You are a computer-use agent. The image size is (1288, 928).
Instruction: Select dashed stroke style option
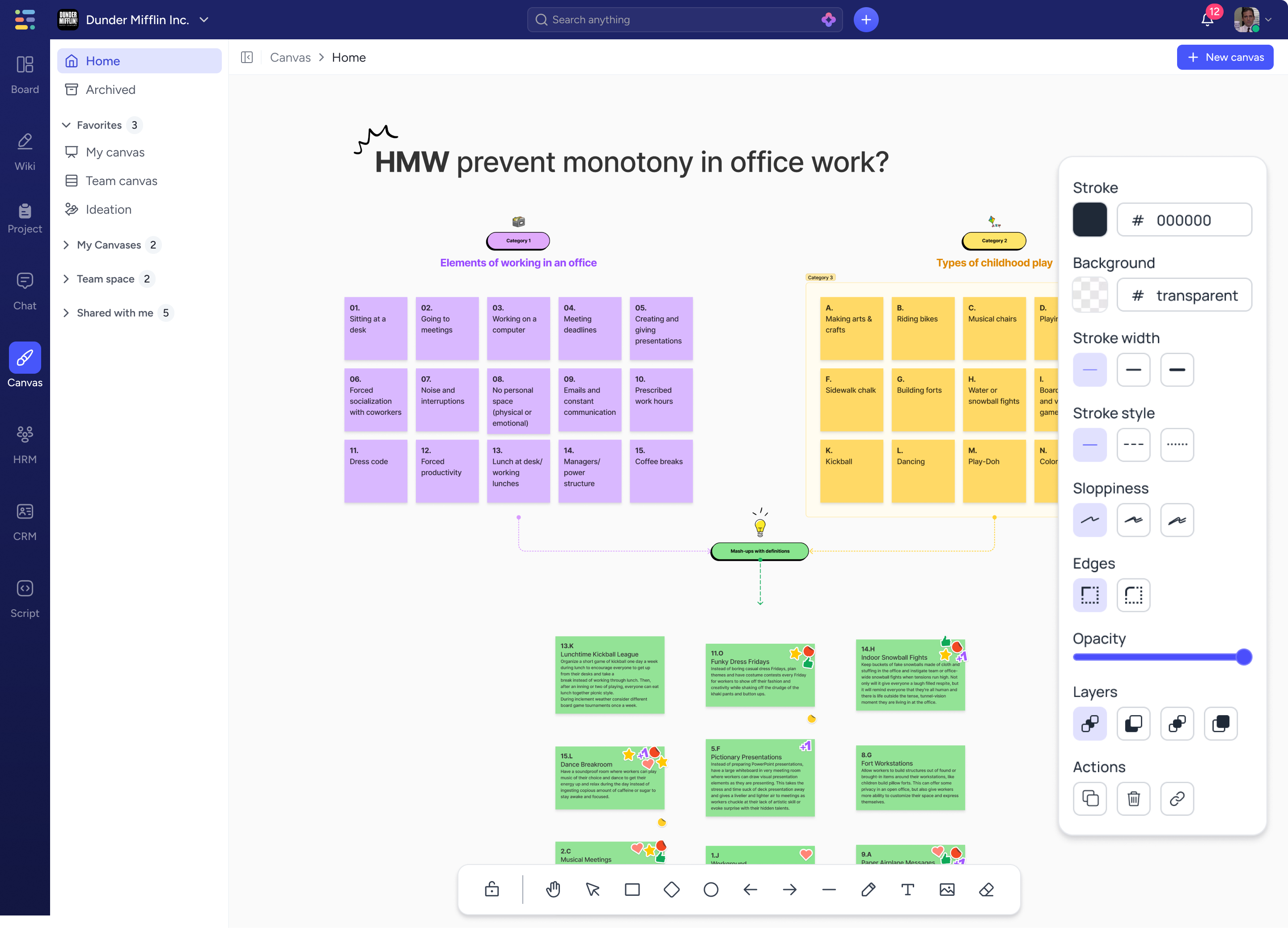(x=1133, y=444)
